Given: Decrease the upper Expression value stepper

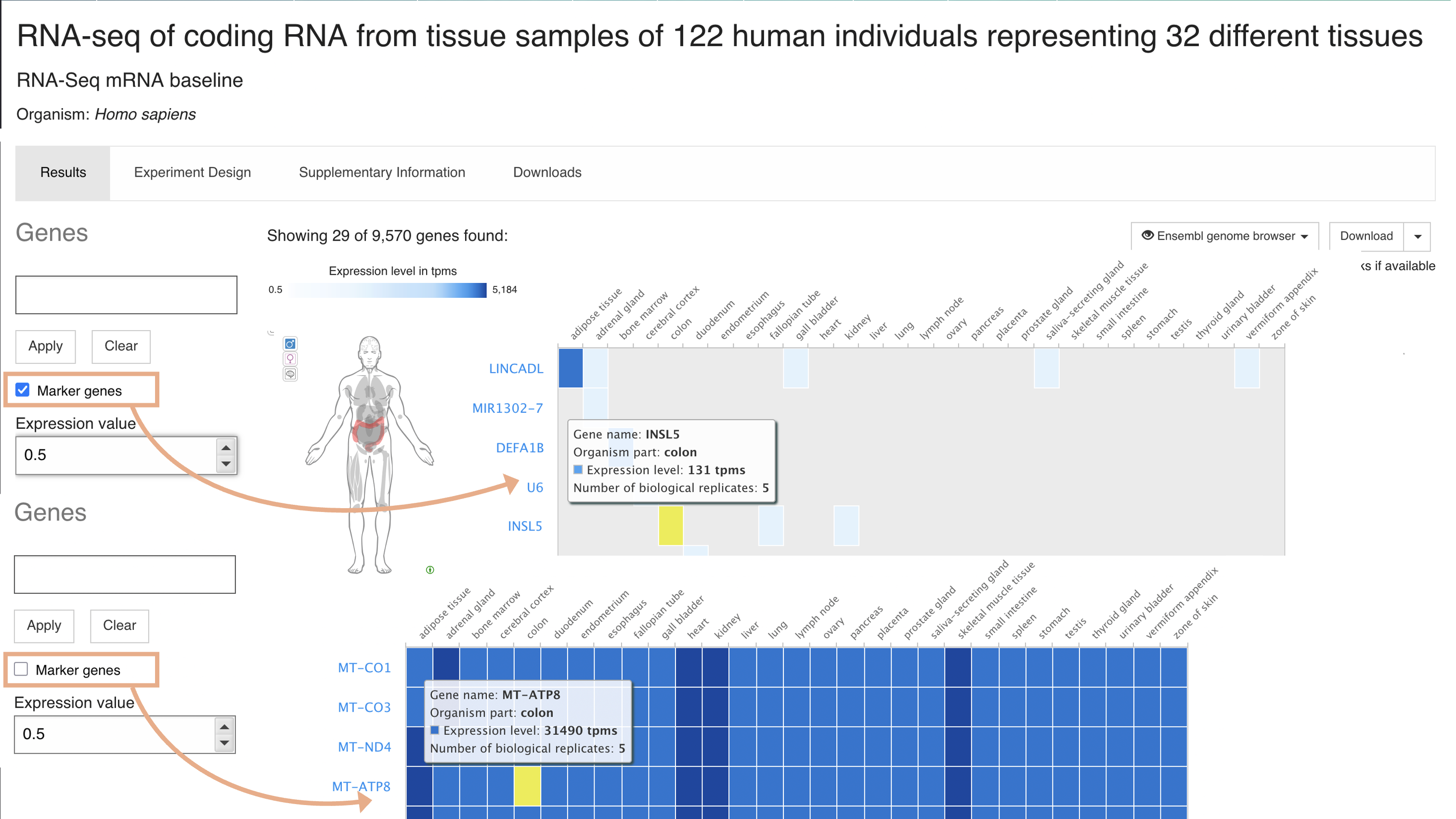Looking at the screenshot, I should point(226,464).
